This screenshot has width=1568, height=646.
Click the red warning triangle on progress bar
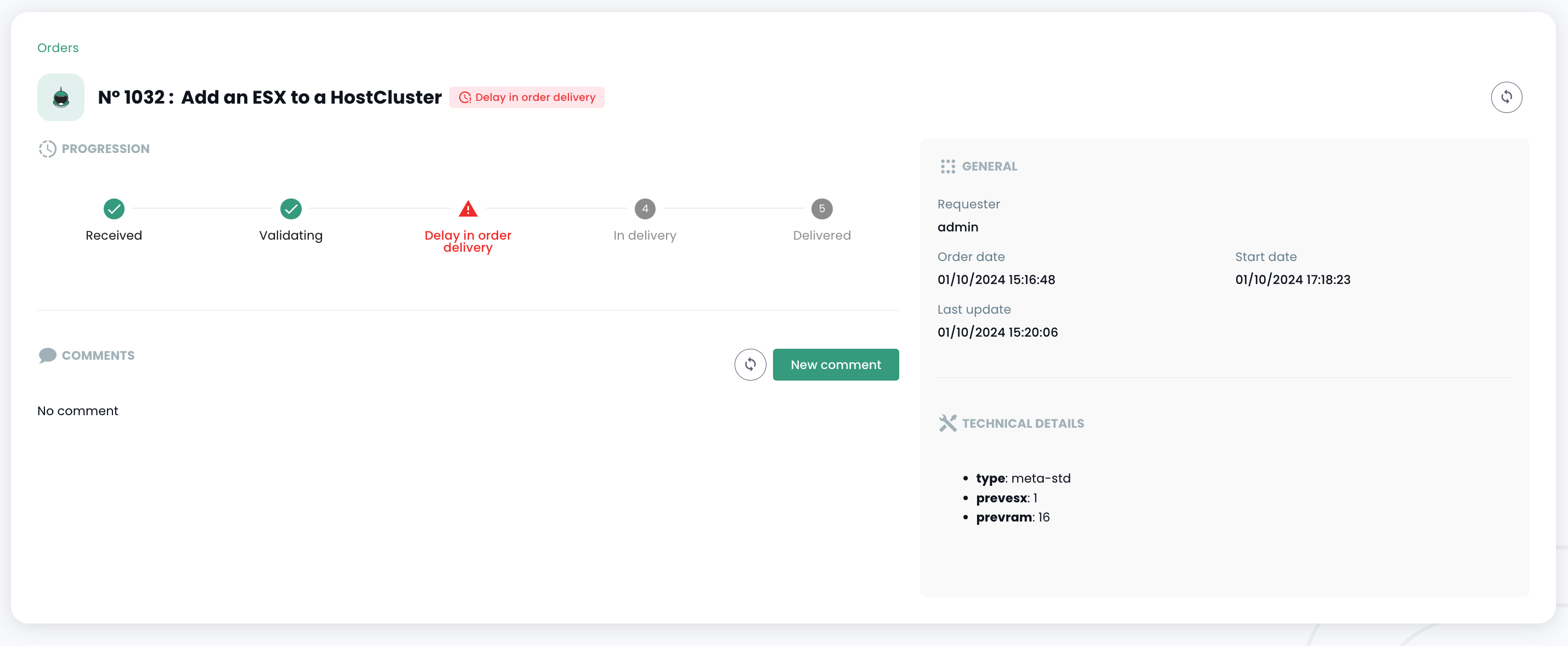[467, 208]
